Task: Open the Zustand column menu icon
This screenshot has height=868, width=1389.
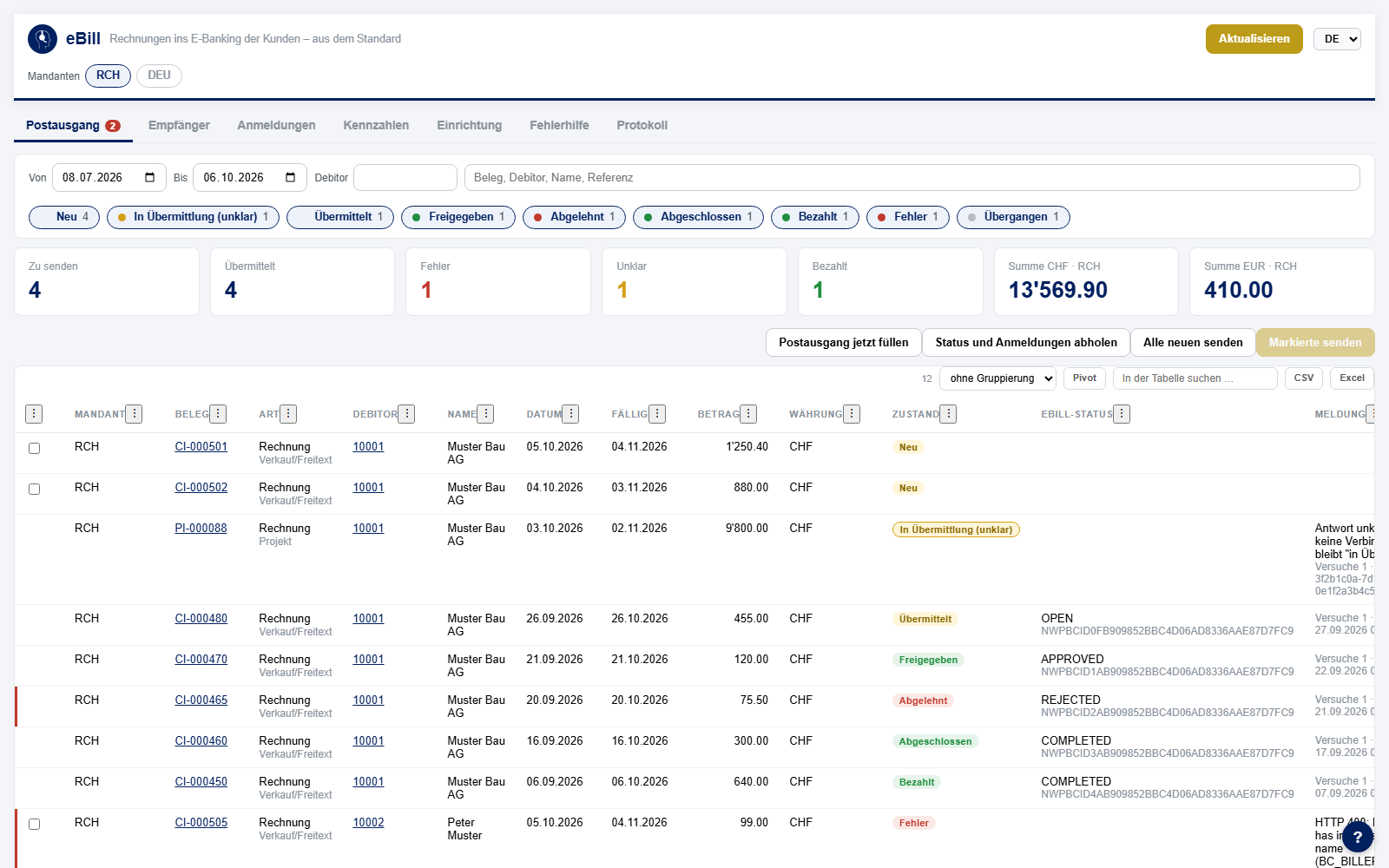Action: [x=948, y=414]
